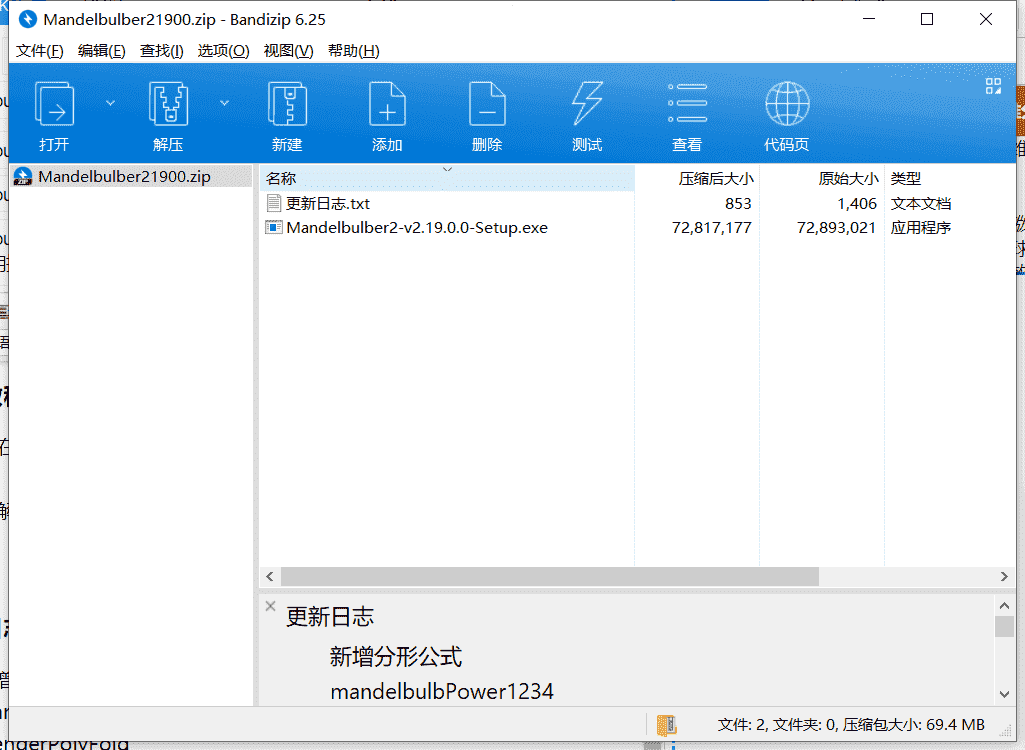Open the 选项(O) menu

tap(224, 51)
